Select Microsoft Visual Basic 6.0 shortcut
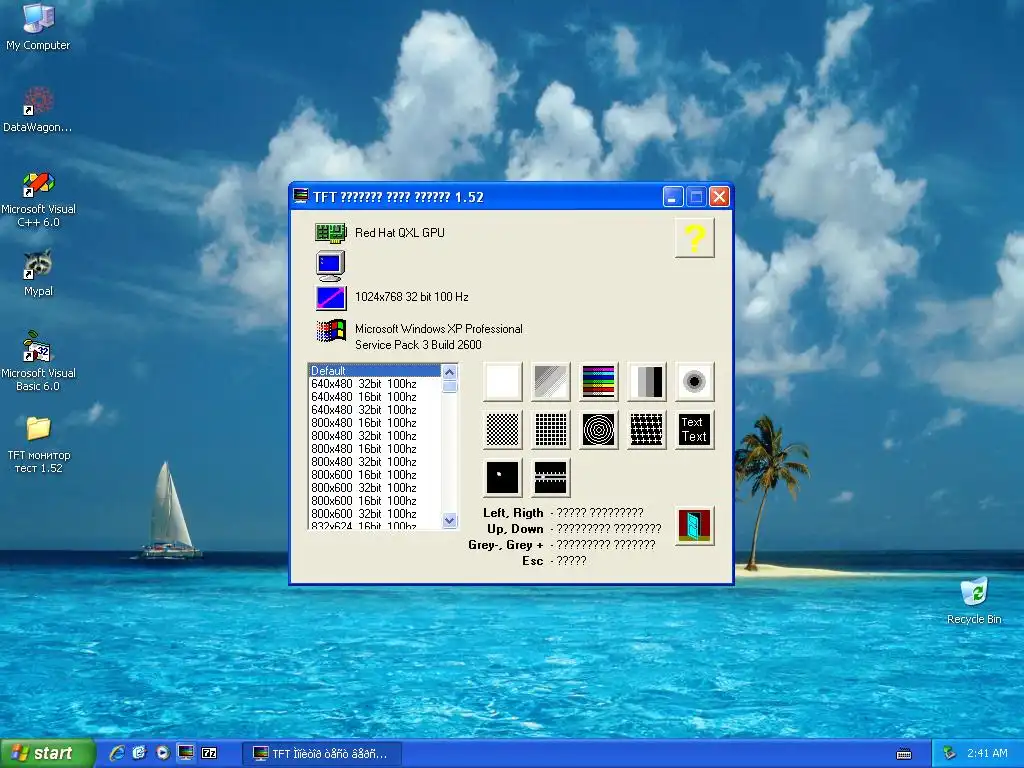The image size is (1024, 768). [39, 362]
